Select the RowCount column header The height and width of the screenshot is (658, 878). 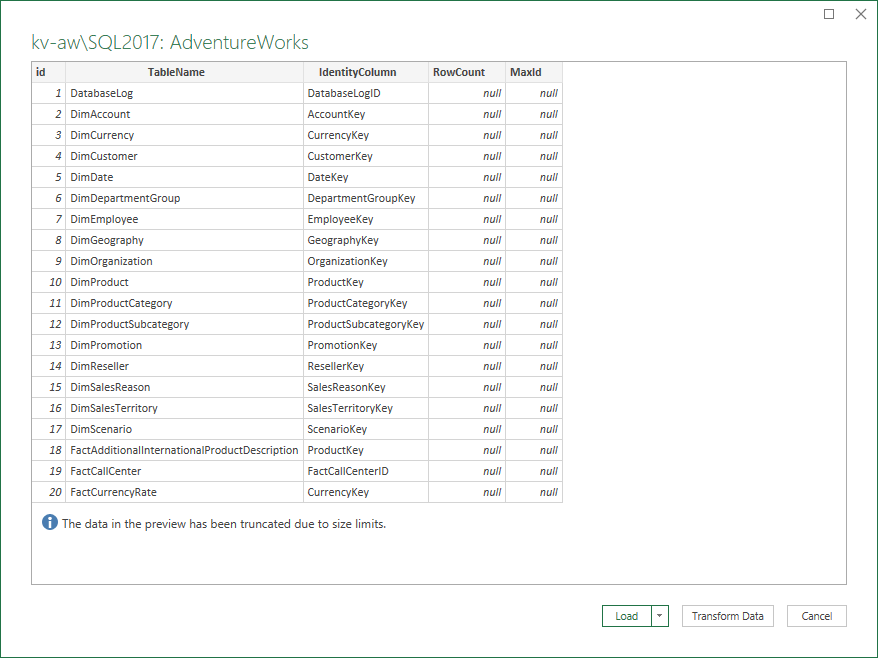467,72
